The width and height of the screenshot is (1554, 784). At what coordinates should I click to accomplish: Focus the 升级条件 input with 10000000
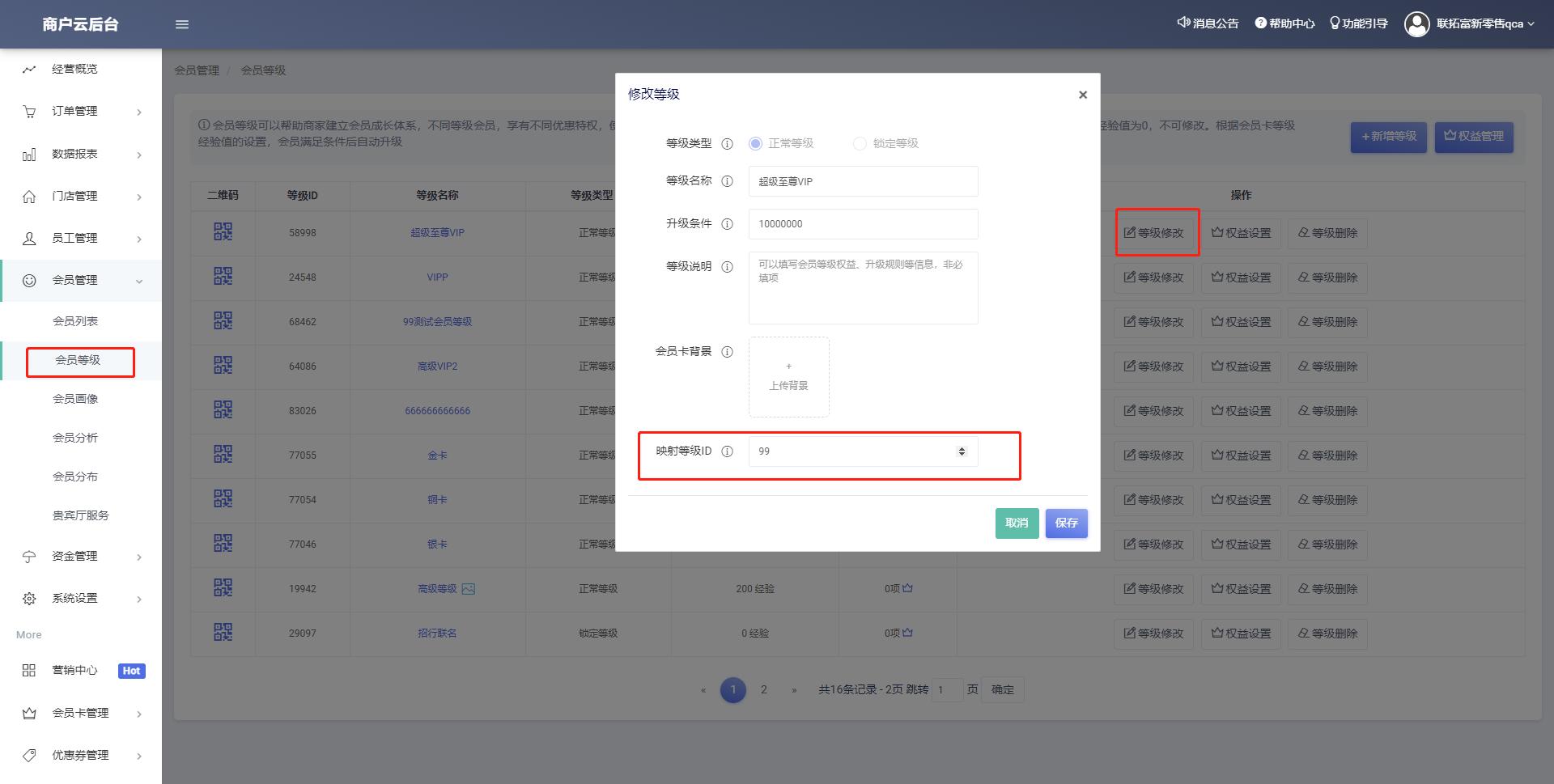point(863,224)
